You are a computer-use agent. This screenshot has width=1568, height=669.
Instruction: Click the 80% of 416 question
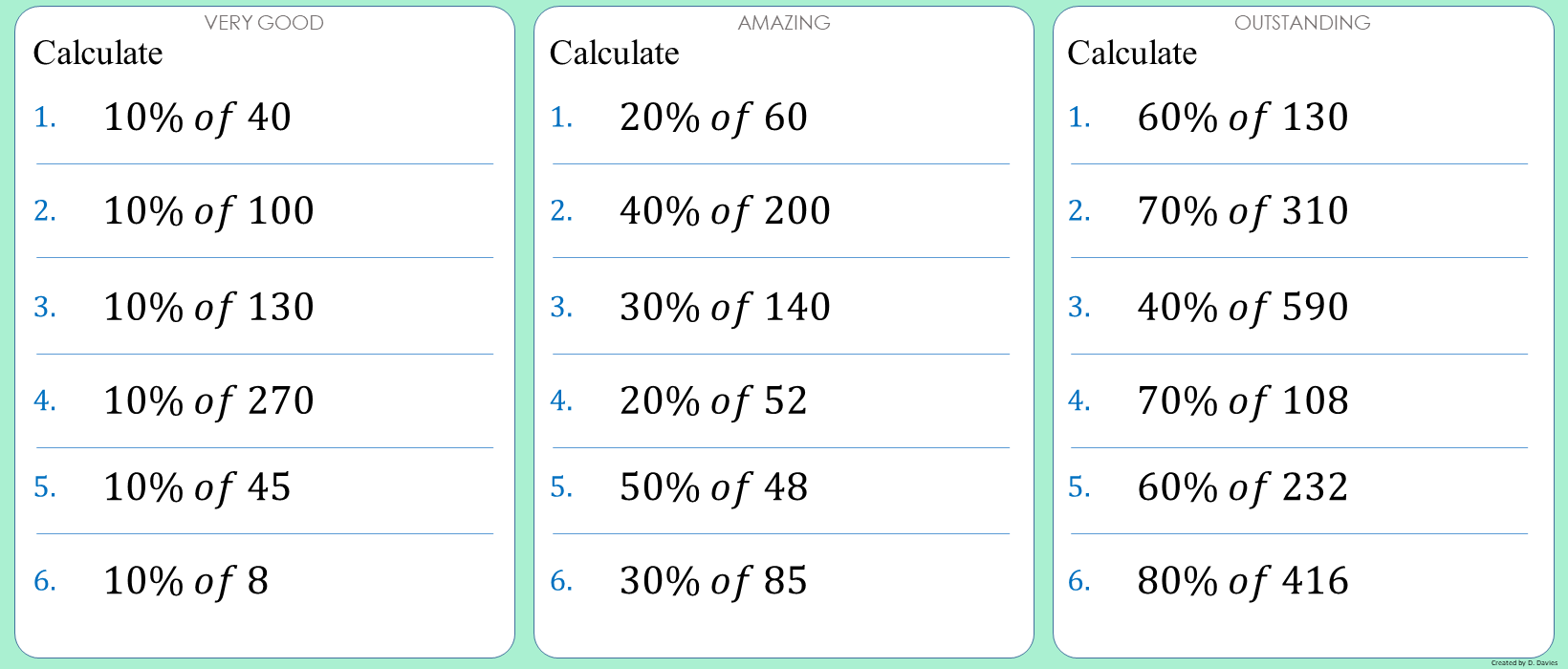click(1243, 581)
